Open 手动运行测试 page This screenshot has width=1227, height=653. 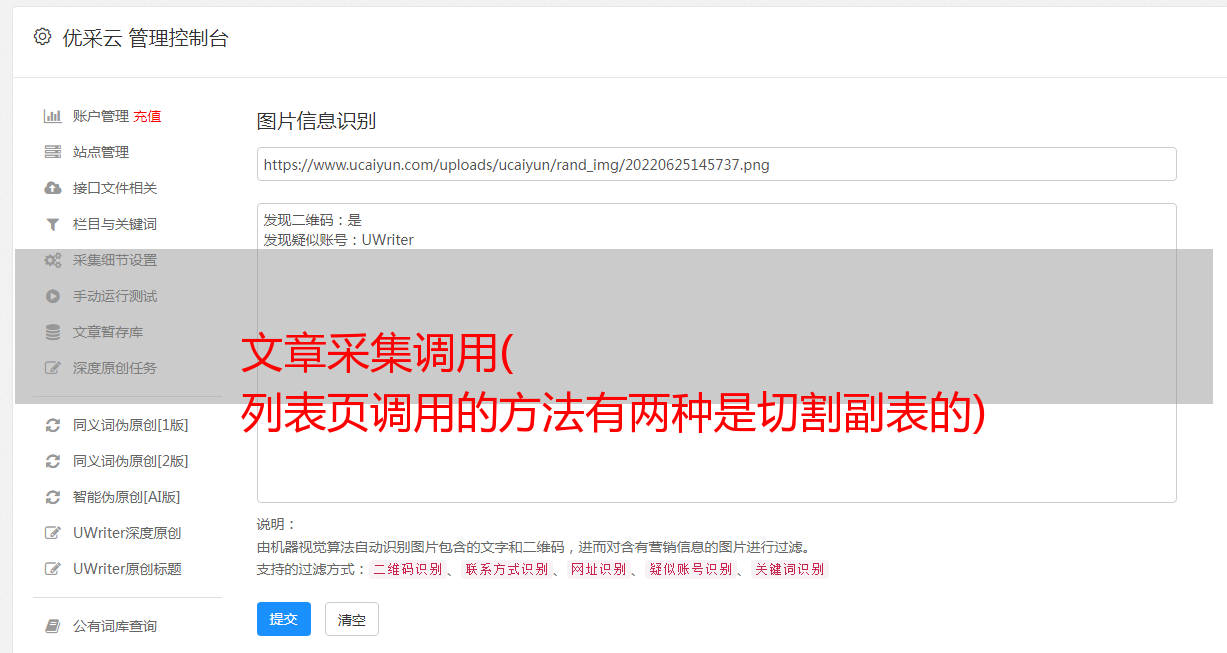coord(115,296)
